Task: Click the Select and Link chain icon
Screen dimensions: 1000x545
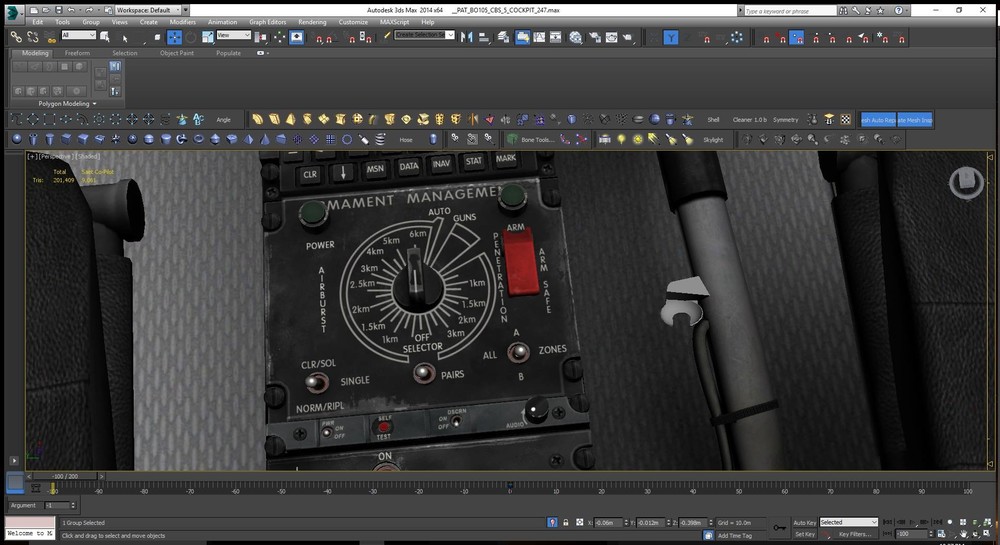Action: click(16, 37)
